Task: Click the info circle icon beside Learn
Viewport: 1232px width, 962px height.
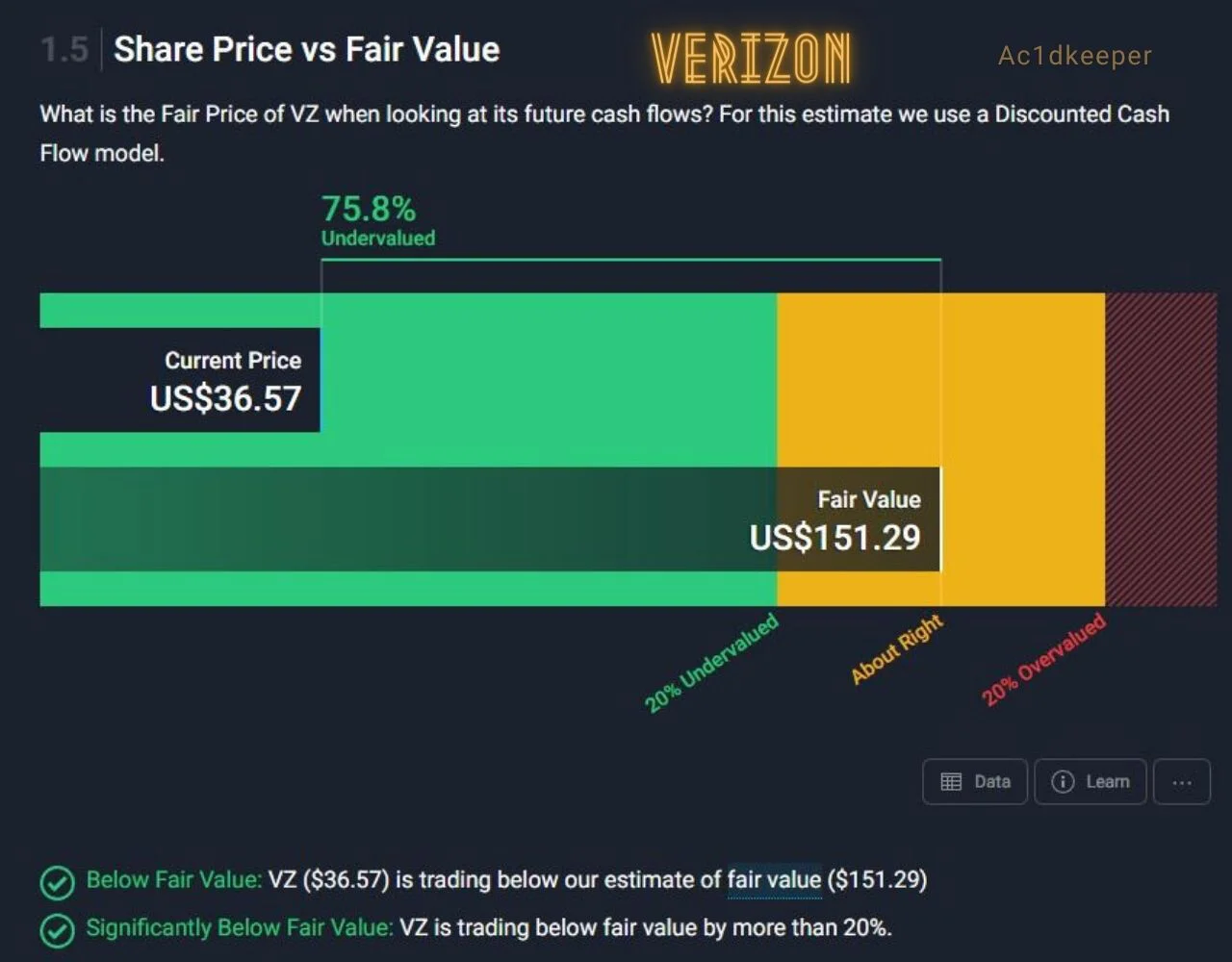Action: pos(1063,782)
